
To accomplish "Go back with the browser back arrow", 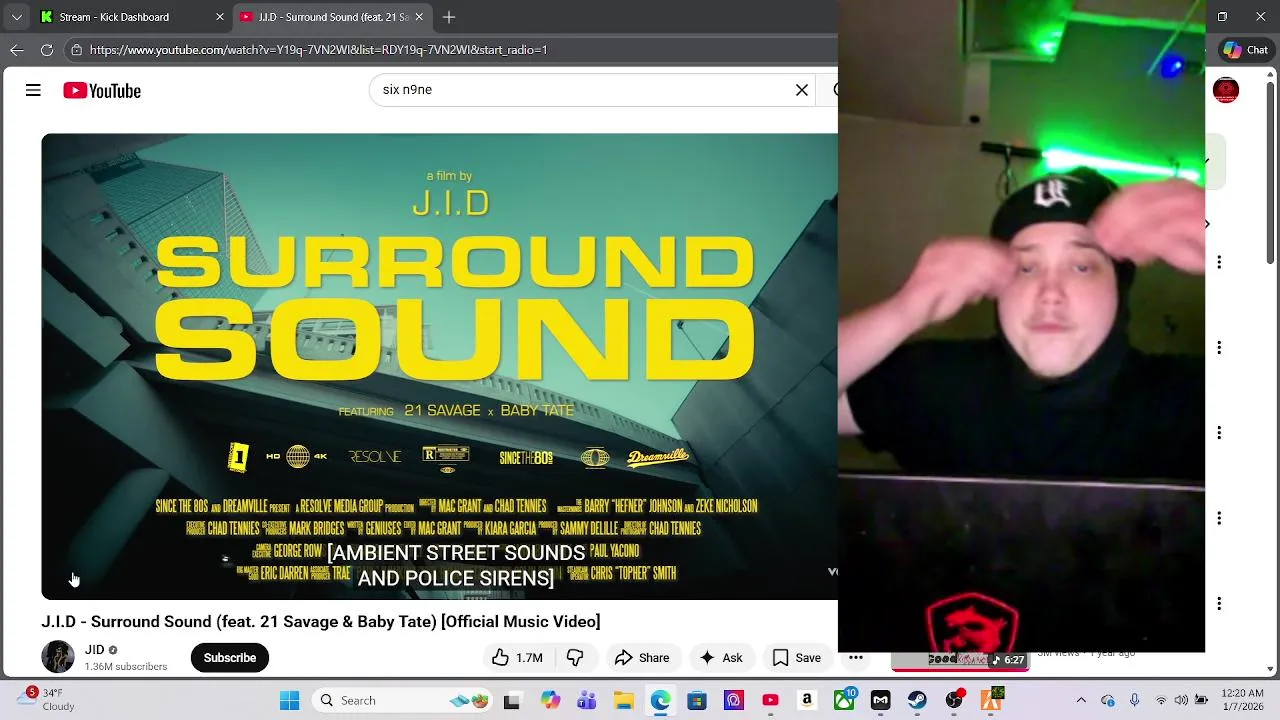I will click(x=17, y=50).
